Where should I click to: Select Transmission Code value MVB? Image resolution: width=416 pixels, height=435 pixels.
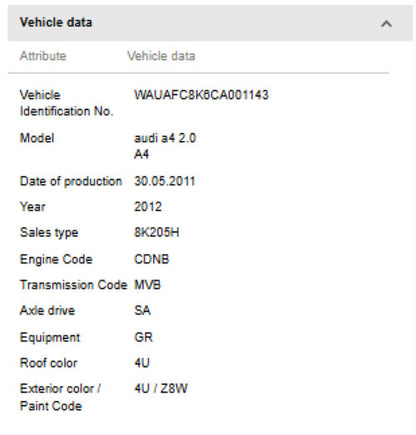tap(147, 285)
